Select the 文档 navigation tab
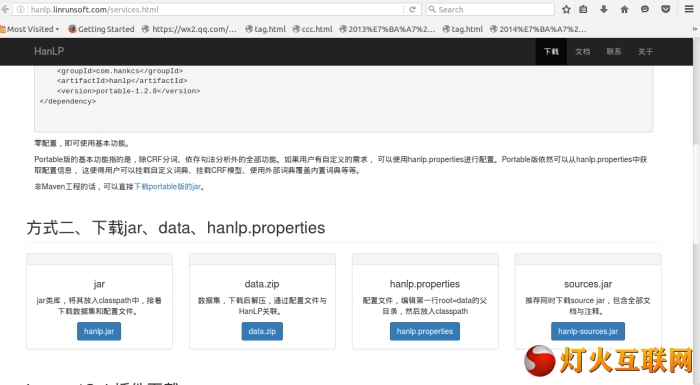This screenshot has width=700, height=385. 582,52
